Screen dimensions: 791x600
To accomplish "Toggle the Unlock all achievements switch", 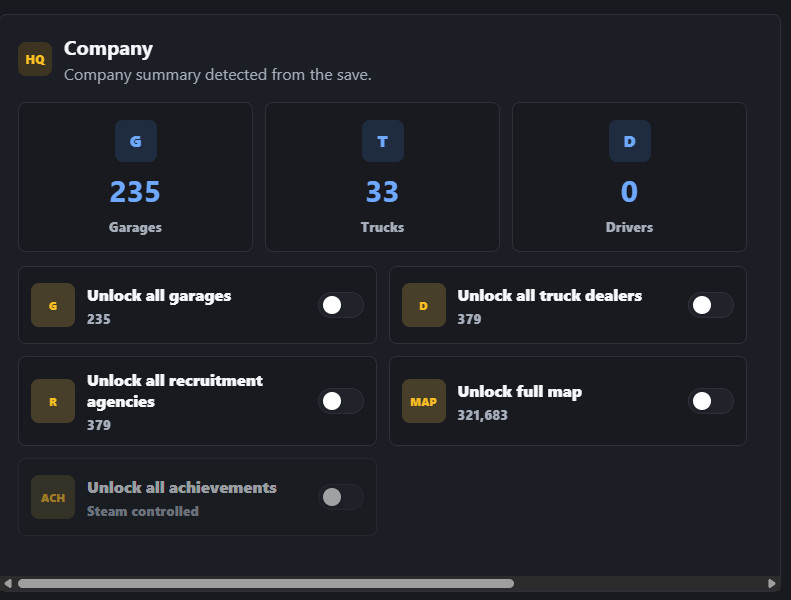I will pos(341,497).
